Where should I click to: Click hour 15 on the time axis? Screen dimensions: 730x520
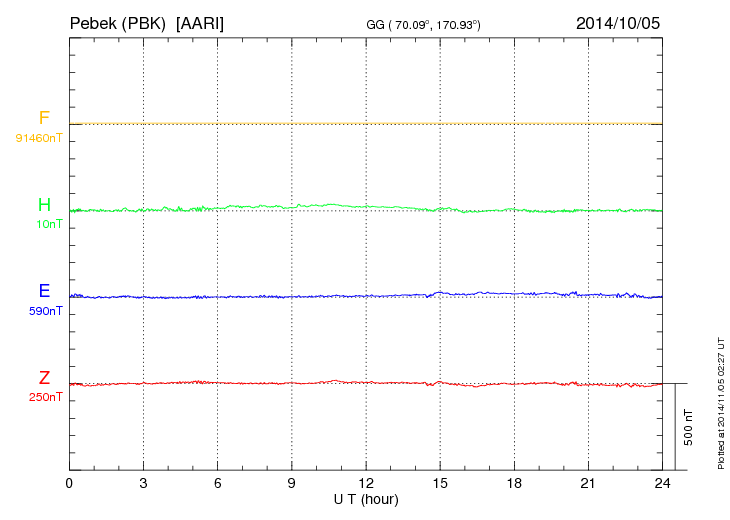click(x=440, y=483)
